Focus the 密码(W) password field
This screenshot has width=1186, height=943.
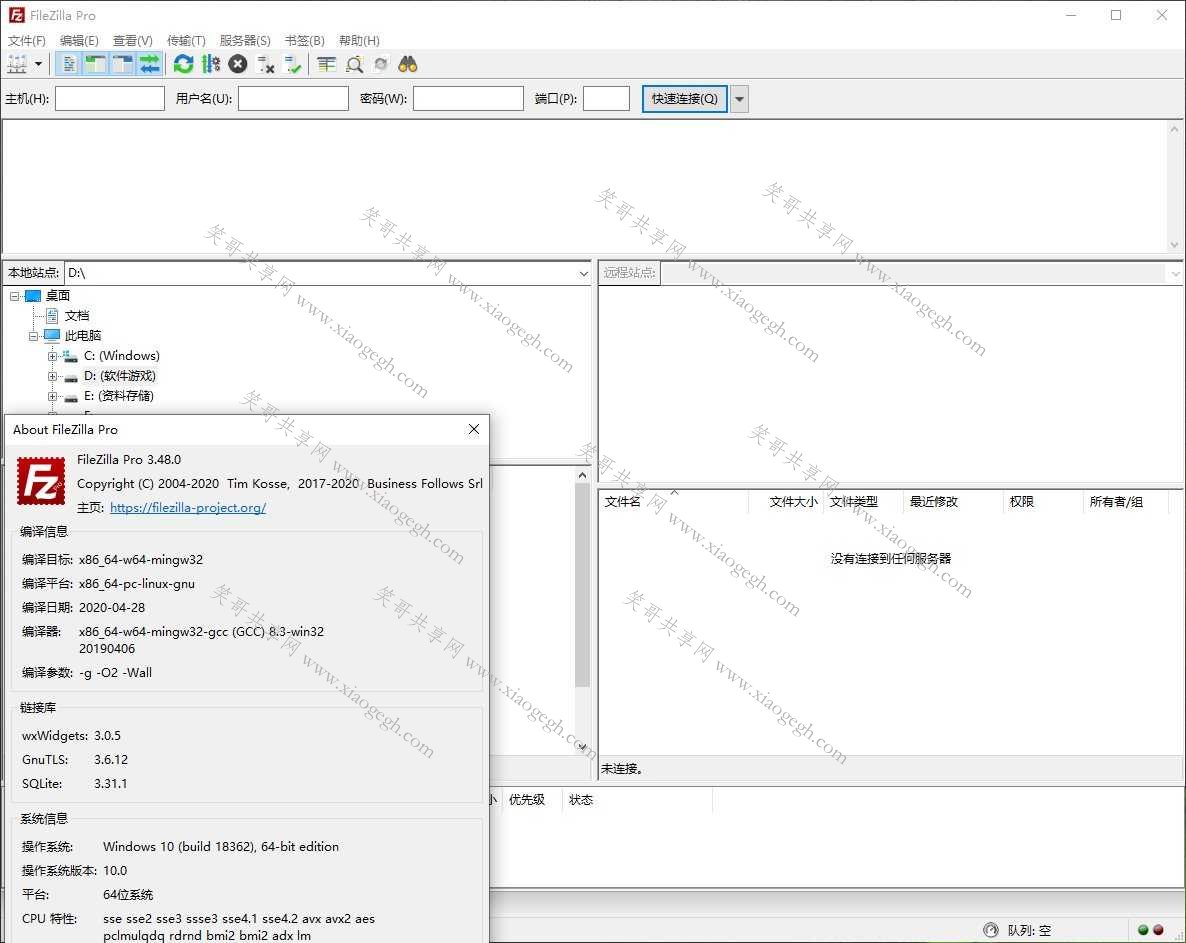pos(468,98)
